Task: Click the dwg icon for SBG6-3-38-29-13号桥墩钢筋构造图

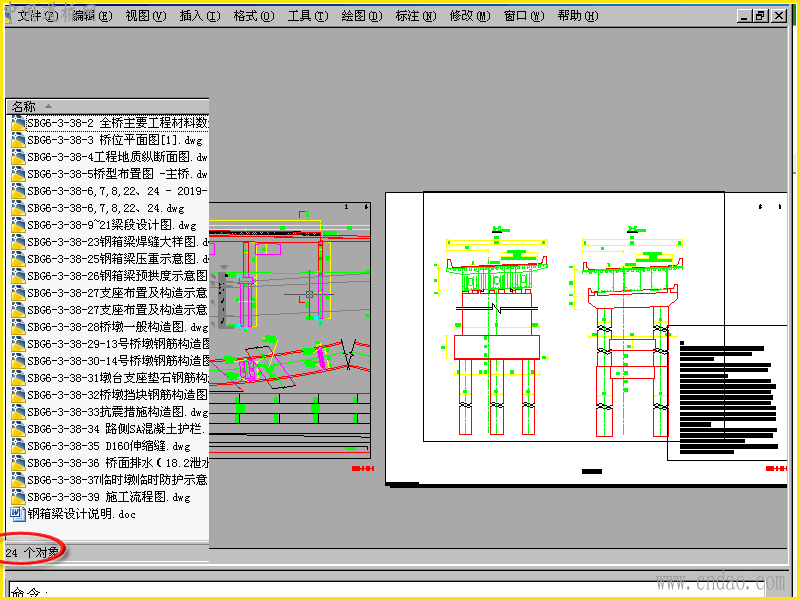Action: pyautogui.click(x=18, y=344)
